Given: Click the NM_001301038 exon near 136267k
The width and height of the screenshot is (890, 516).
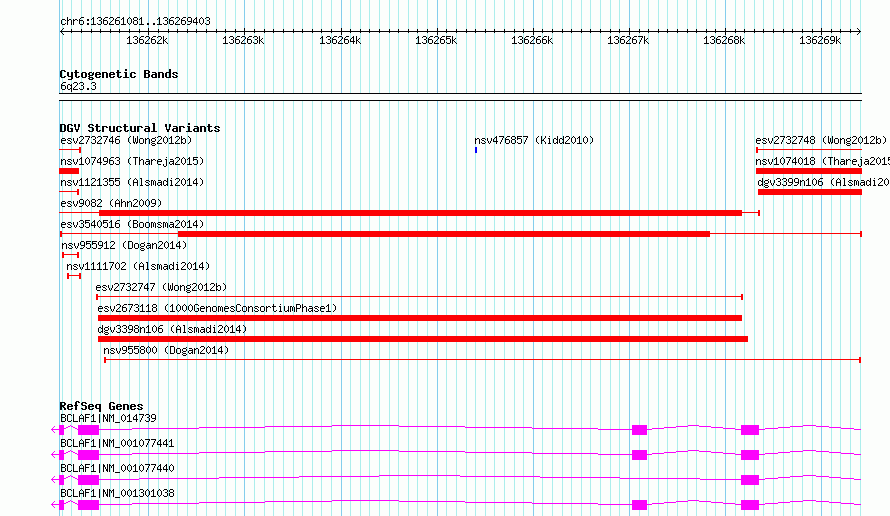Looking at the screenshot, I should point(640,505).
